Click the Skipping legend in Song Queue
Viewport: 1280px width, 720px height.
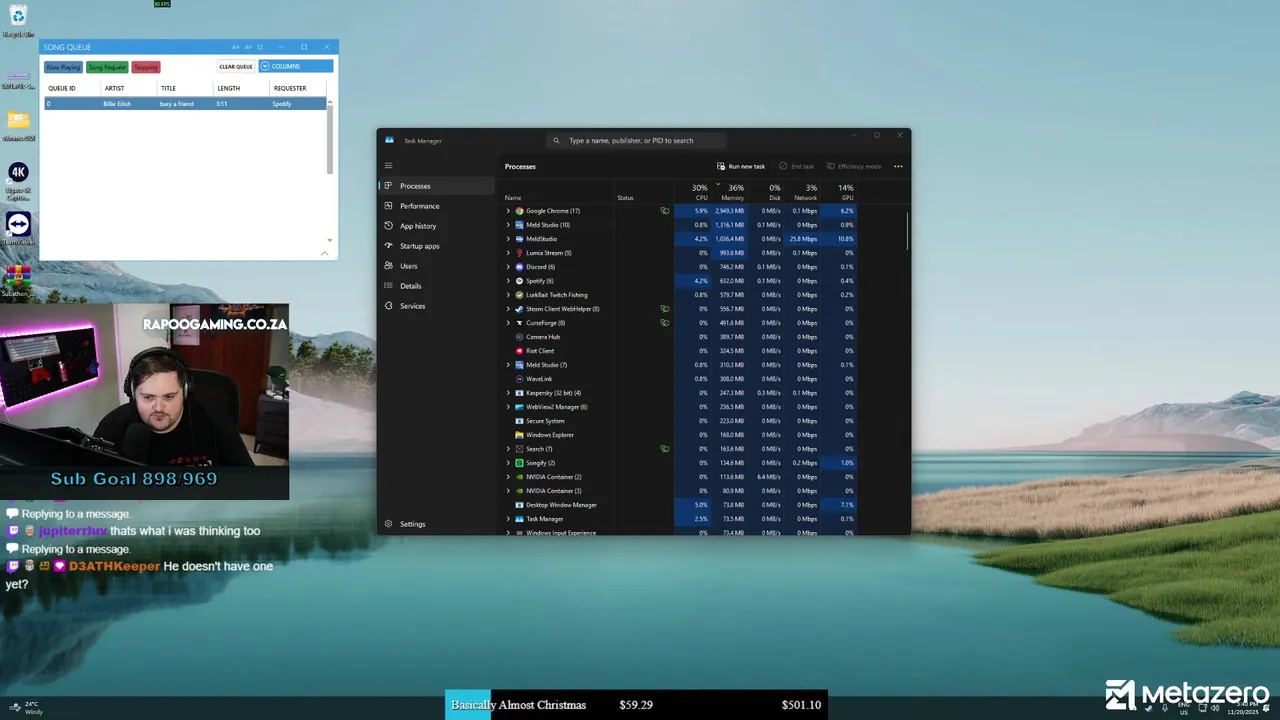point(146,67)
